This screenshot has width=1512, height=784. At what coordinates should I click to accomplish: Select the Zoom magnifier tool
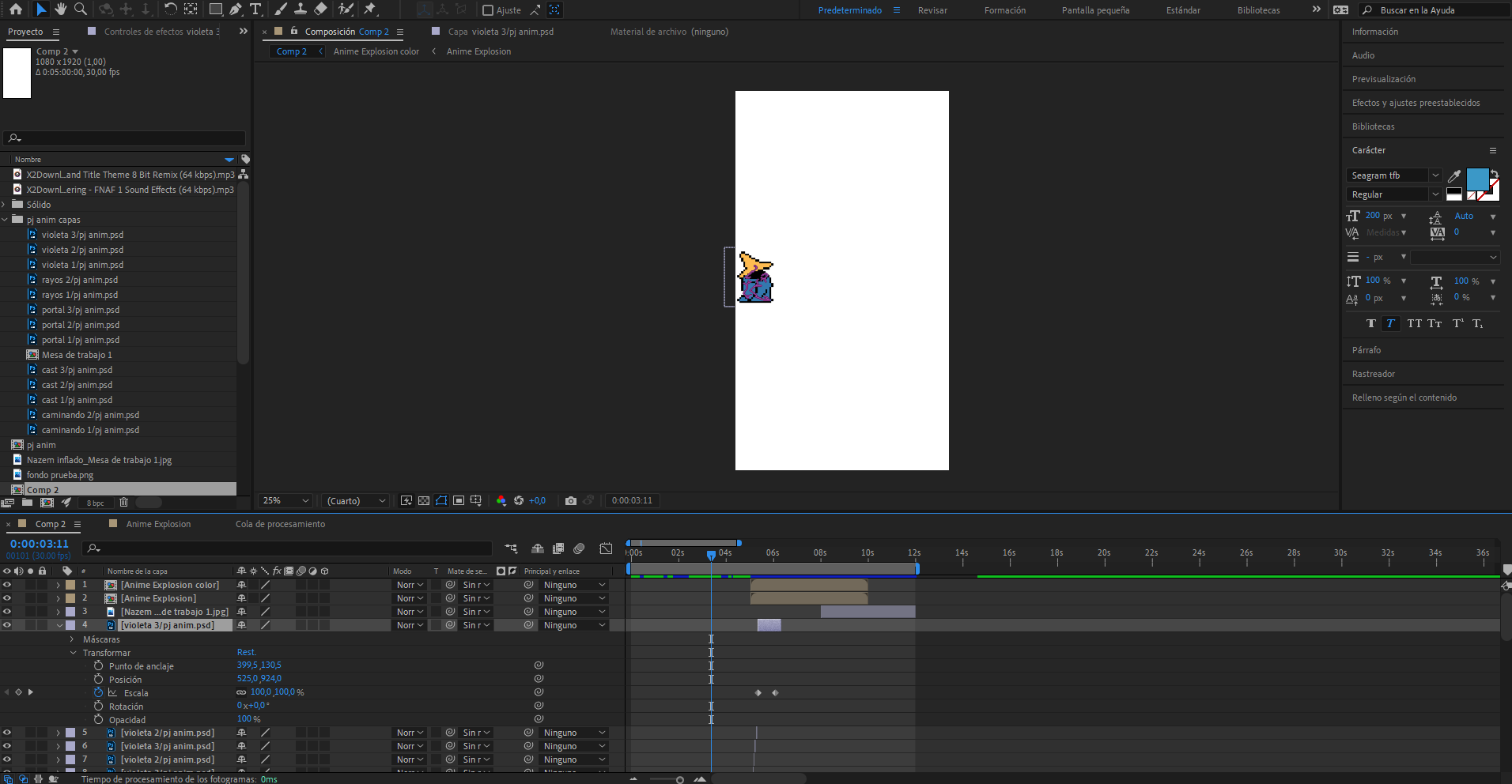tap(81, 9)
